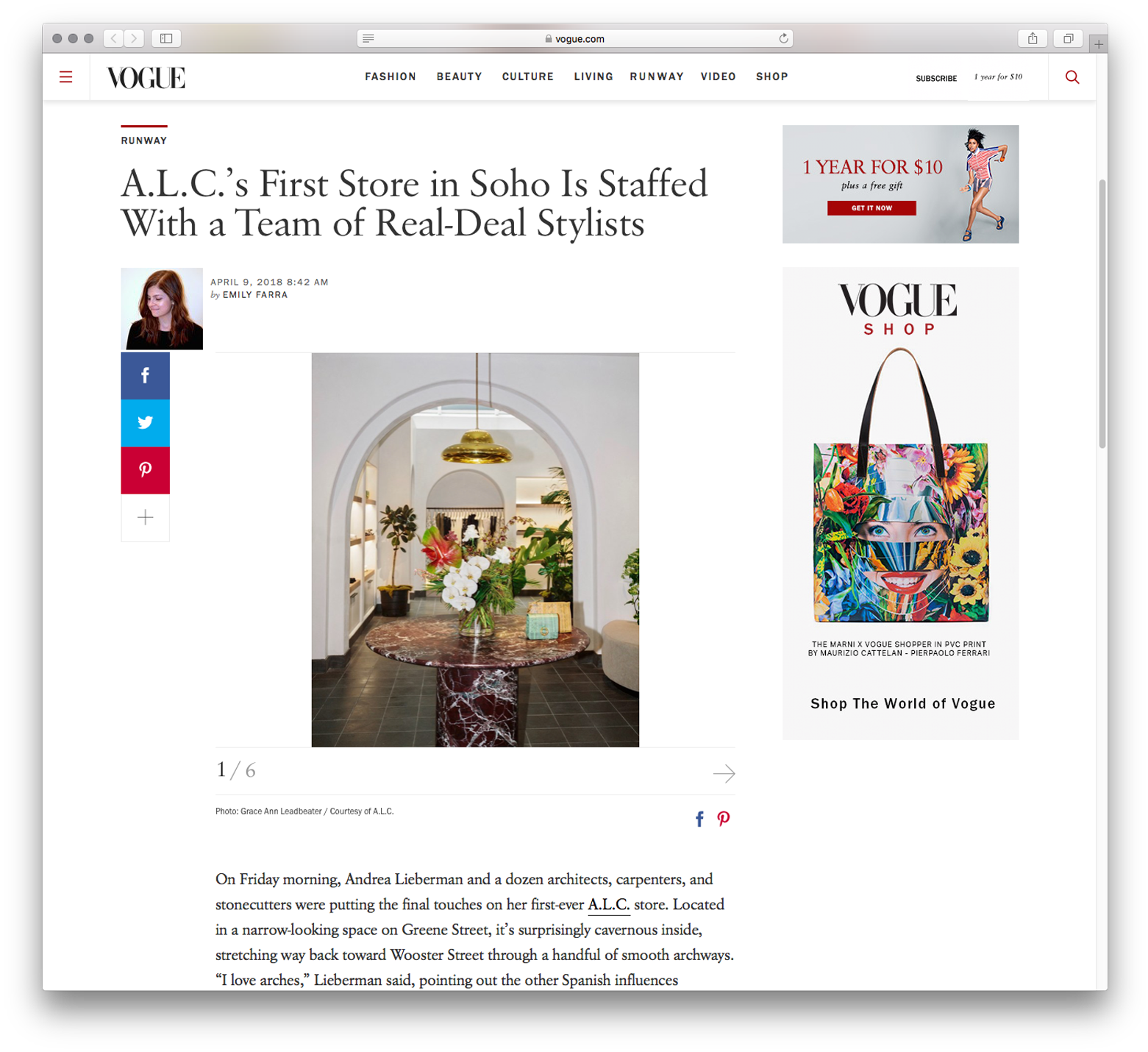Click the red search magnifier icon
The height and width of the screenshot is (1052, 1148).
pyautogui.click(x=1072, y=77)
